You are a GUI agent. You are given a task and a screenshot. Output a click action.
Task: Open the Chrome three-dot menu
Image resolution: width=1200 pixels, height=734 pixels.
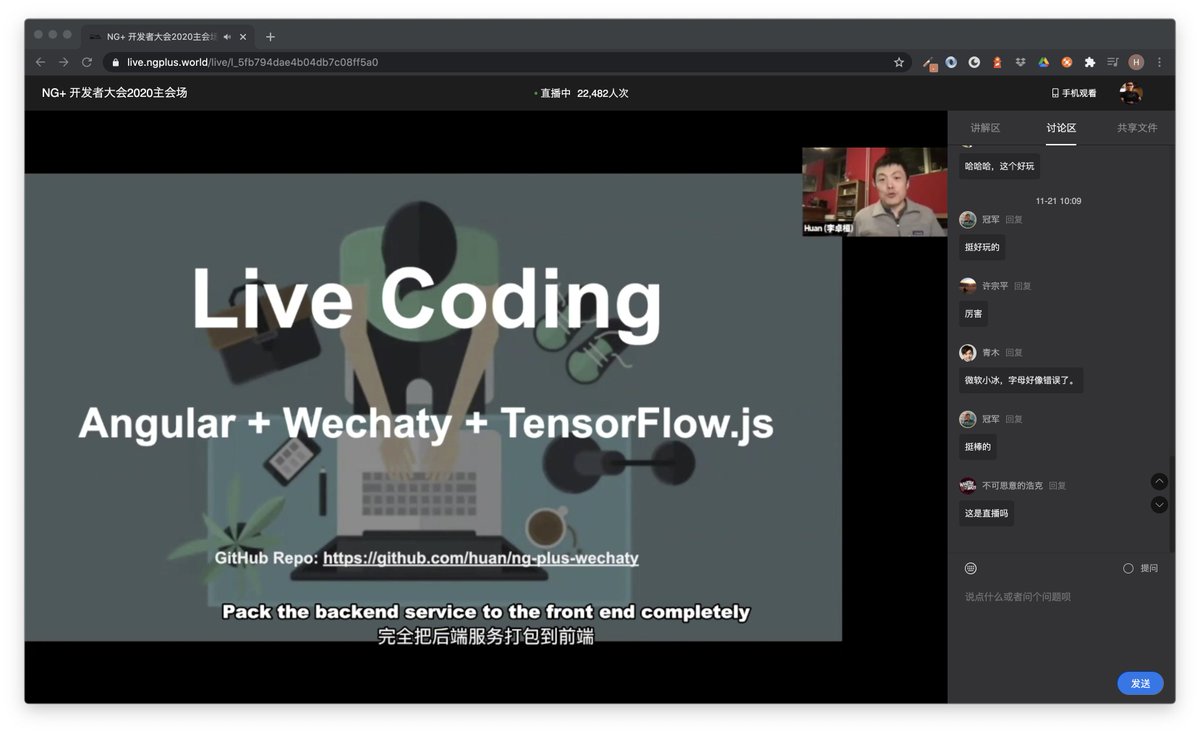tap(1159, 62)
